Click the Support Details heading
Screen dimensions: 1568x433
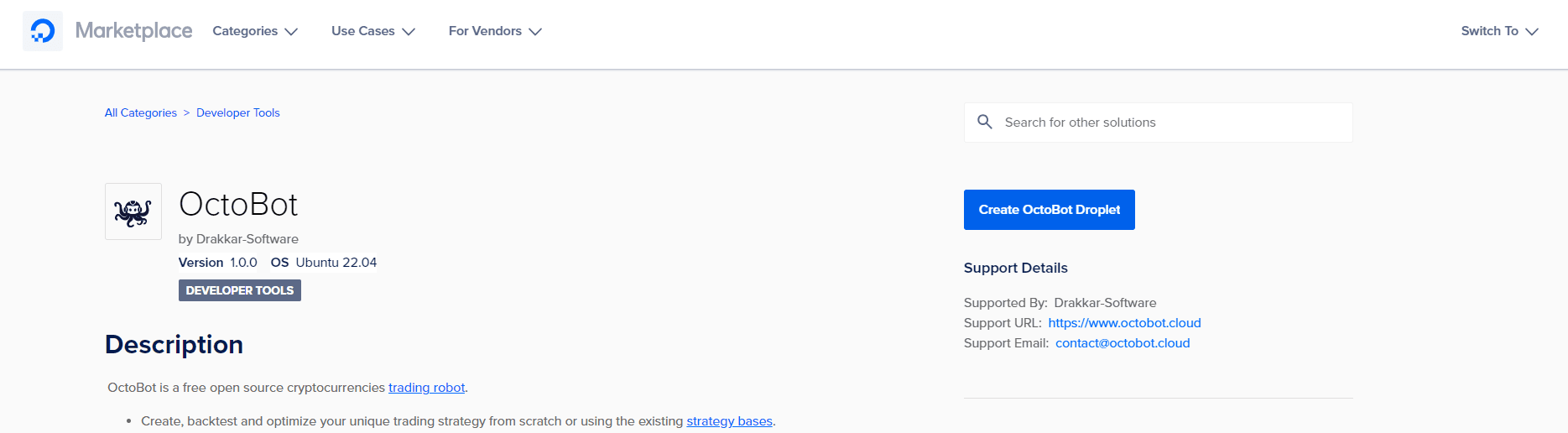[1015, 268]
